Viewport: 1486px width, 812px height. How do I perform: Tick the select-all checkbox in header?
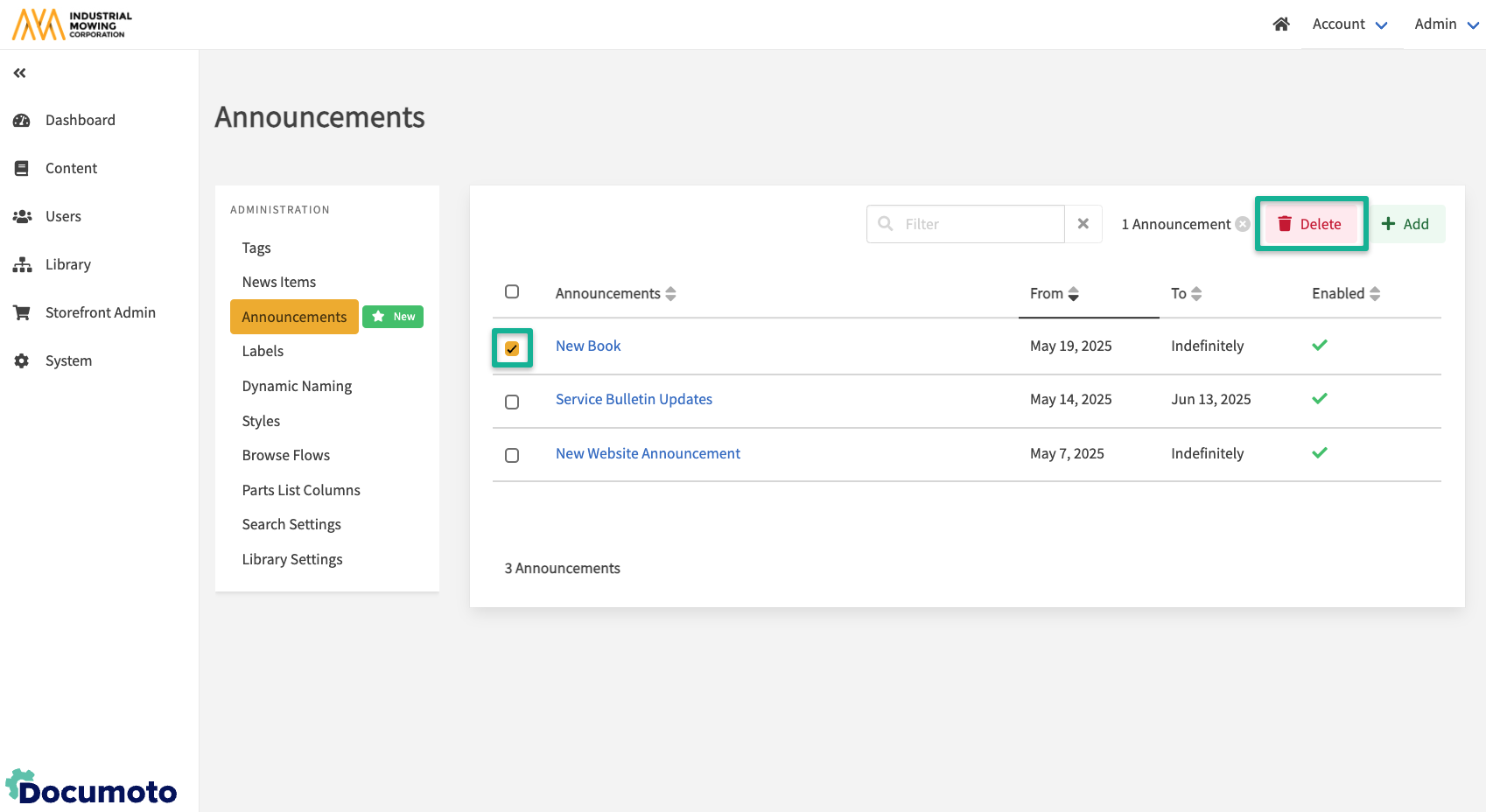(512, 291)
